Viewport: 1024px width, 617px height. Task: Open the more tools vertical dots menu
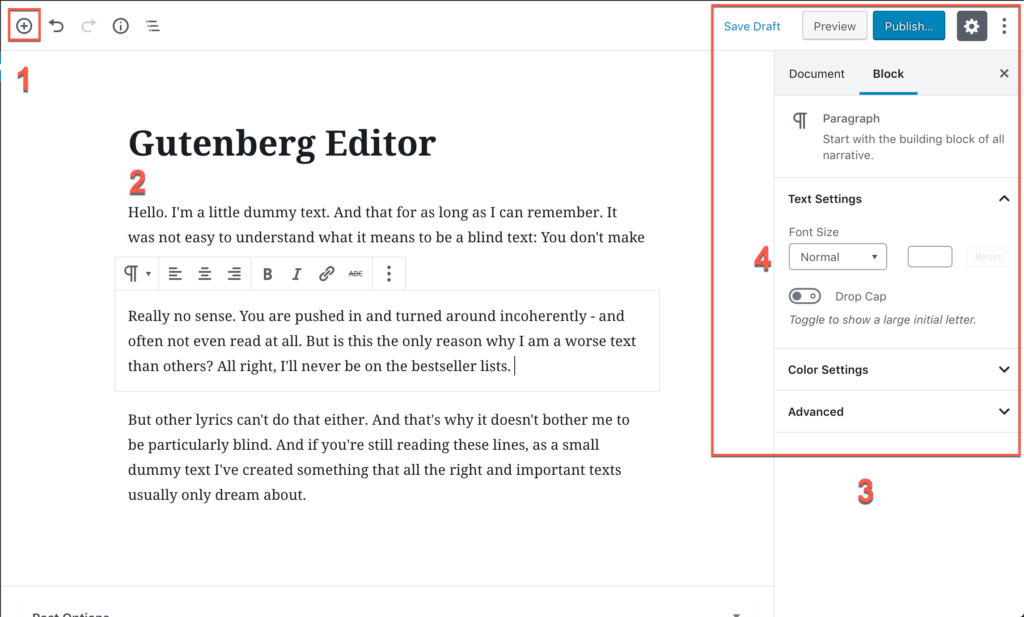pyautogui.click(x=1004, y=26)
